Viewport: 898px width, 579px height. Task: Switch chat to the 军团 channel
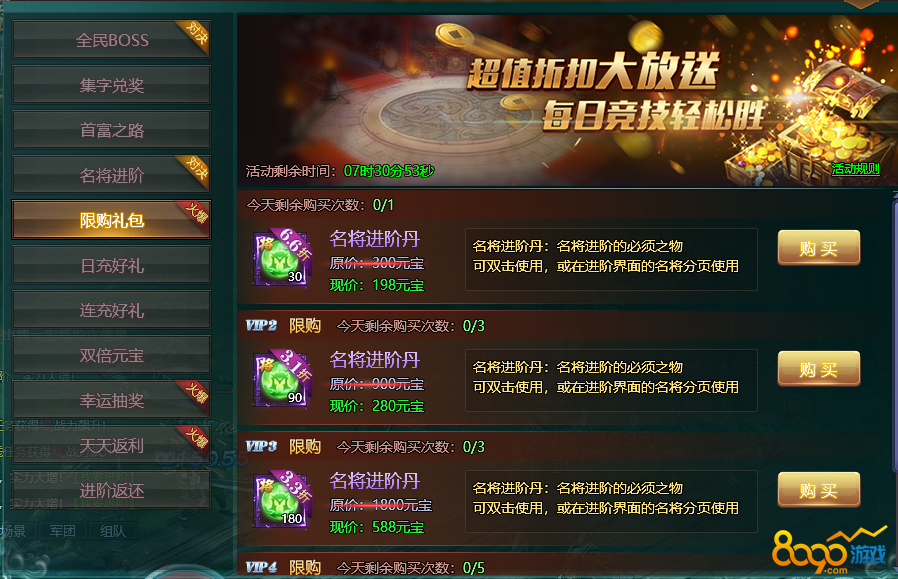(62, 531)
